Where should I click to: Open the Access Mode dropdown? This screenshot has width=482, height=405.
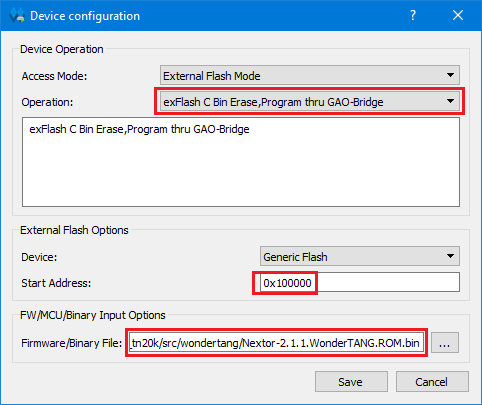click(x=310, y=75)
